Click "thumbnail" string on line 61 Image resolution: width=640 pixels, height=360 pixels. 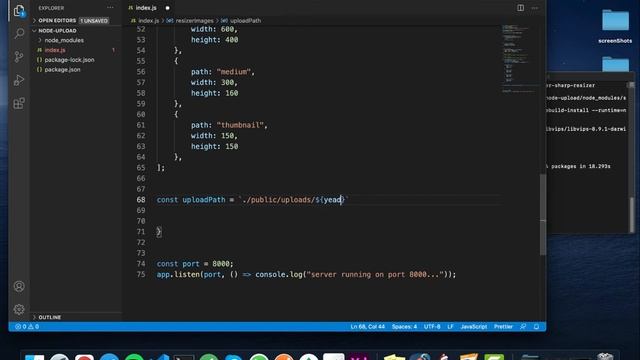[x=240, y=125]
